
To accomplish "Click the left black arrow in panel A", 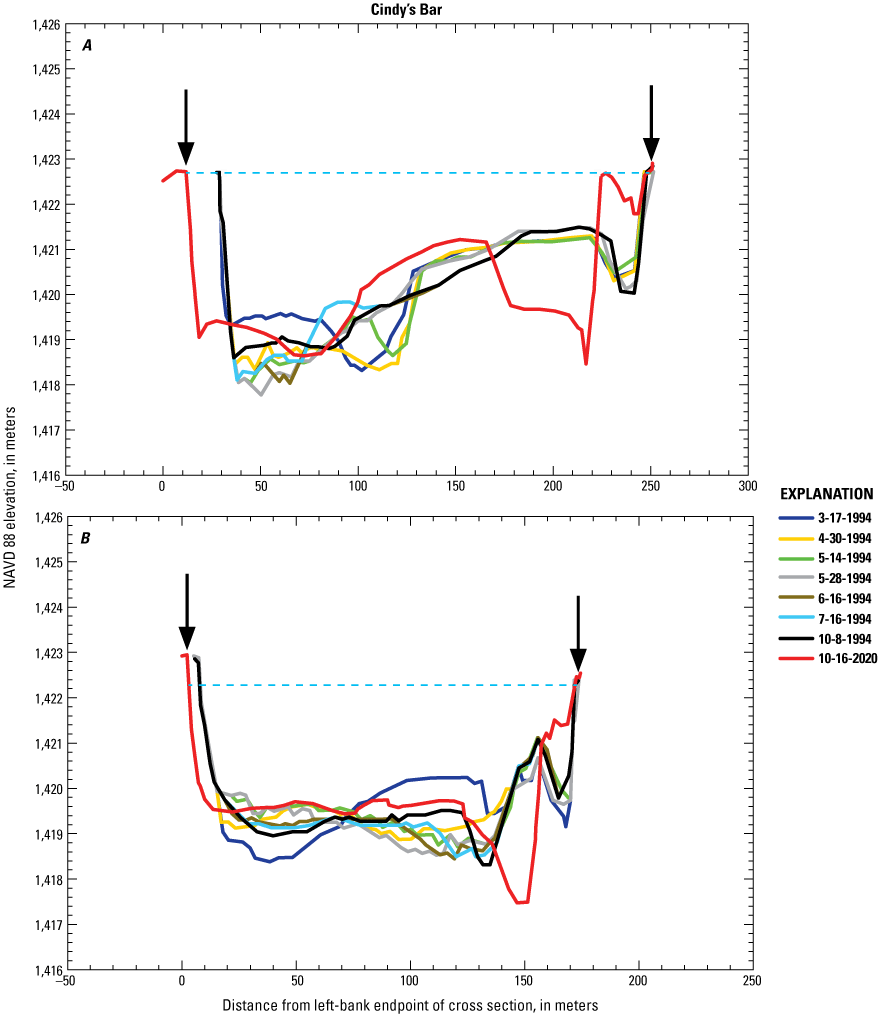I will 186,120.
